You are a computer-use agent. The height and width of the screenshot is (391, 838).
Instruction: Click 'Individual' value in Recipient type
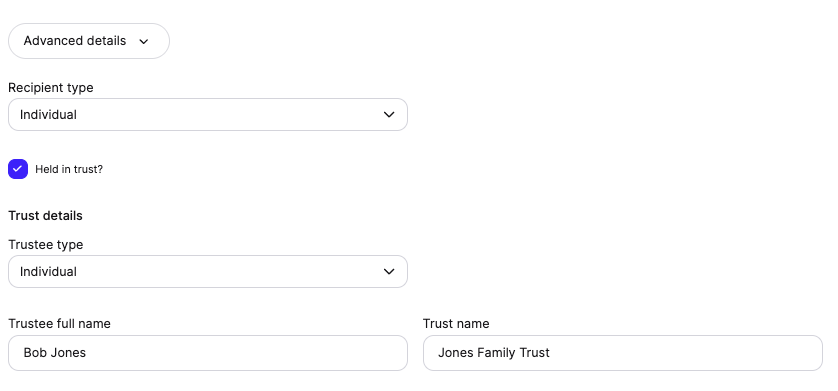[x=48, y=114]
